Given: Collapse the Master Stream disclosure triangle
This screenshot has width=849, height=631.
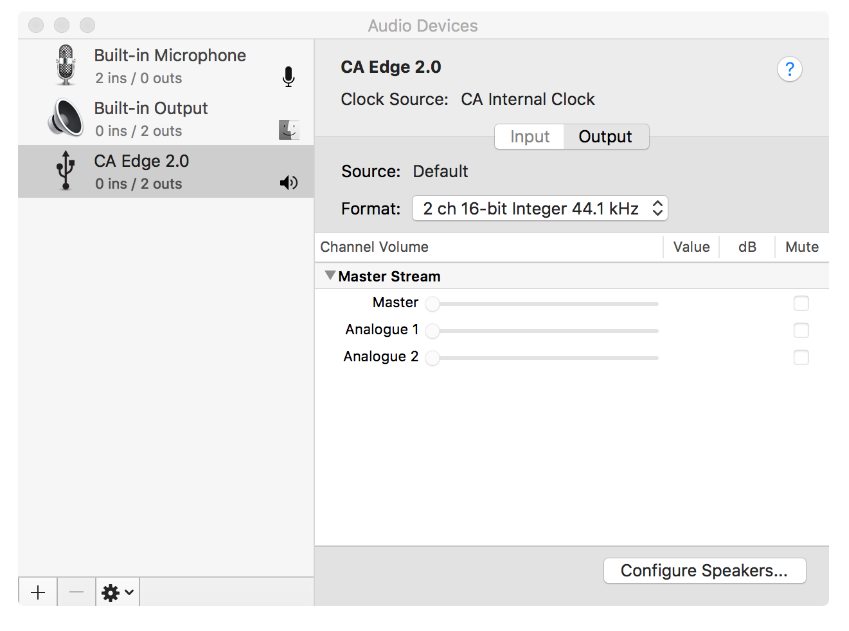Looking at the screenshot, I should [x=330, y=276].
